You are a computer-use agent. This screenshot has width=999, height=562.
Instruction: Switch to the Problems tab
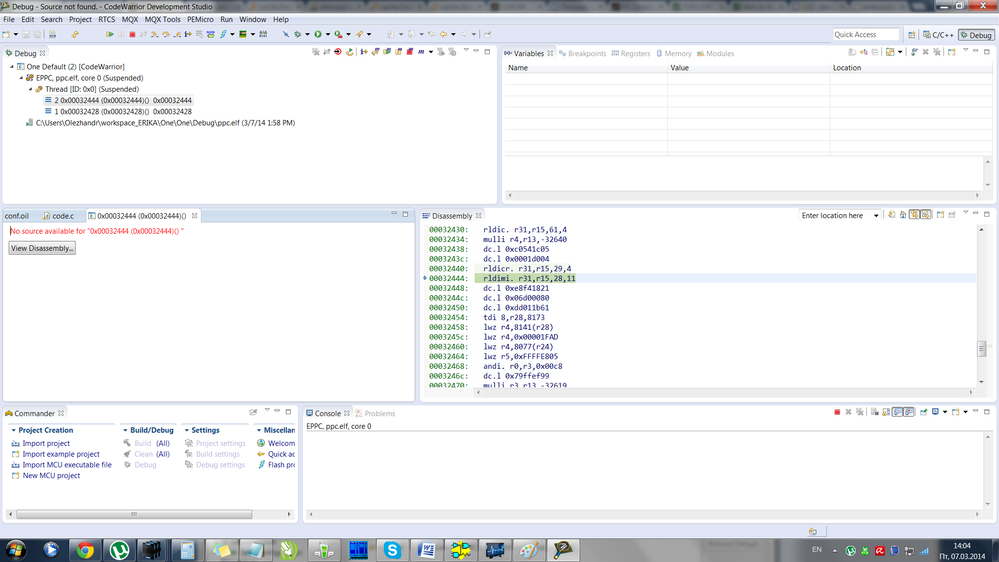point(375,414)
